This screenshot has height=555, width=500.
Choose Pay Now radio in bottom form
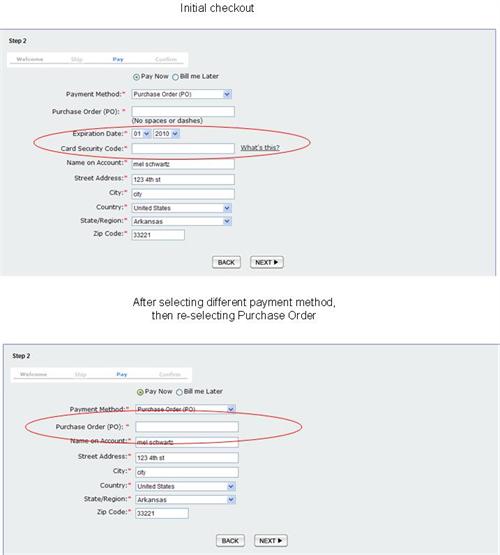[140, 392]
